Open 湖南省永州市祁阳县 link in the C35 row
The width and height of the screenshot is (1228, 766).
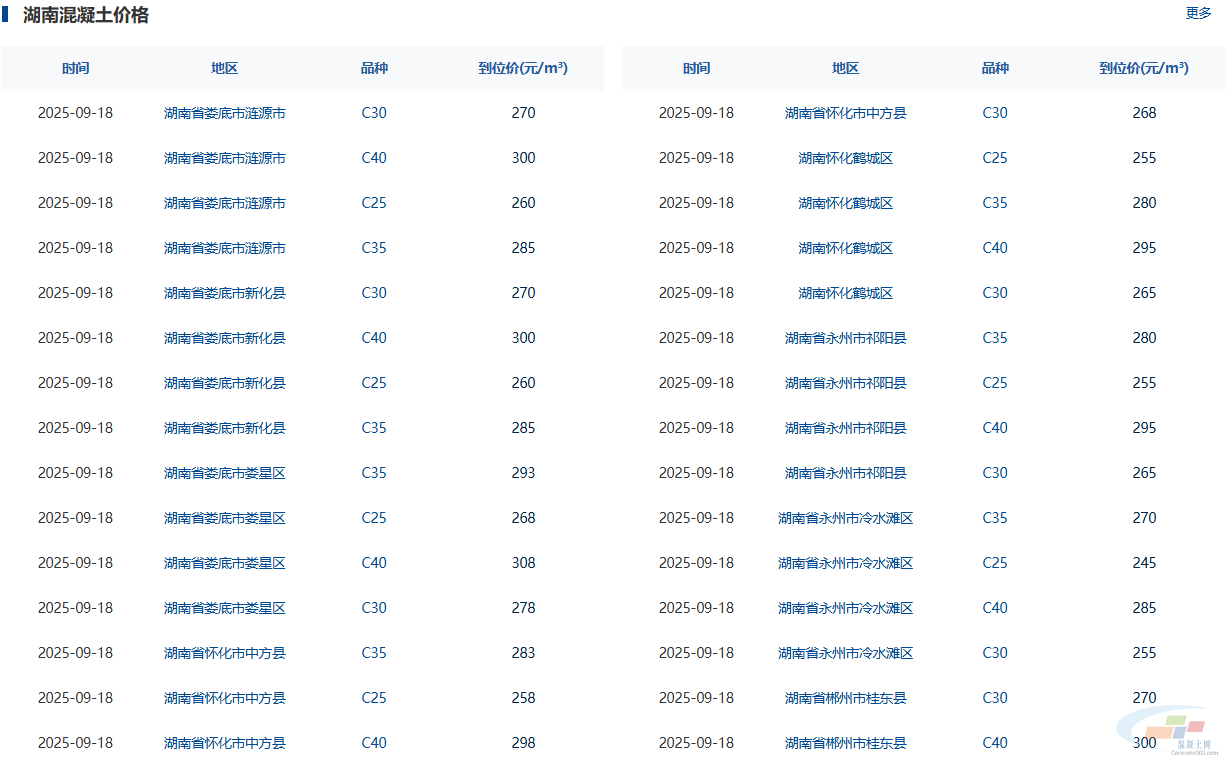845,338
